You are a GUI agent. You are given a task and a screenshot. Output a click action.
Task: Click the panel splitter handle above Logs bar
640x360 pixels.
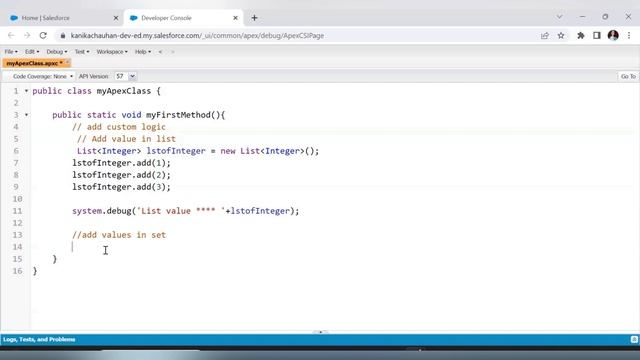(320, 332)
